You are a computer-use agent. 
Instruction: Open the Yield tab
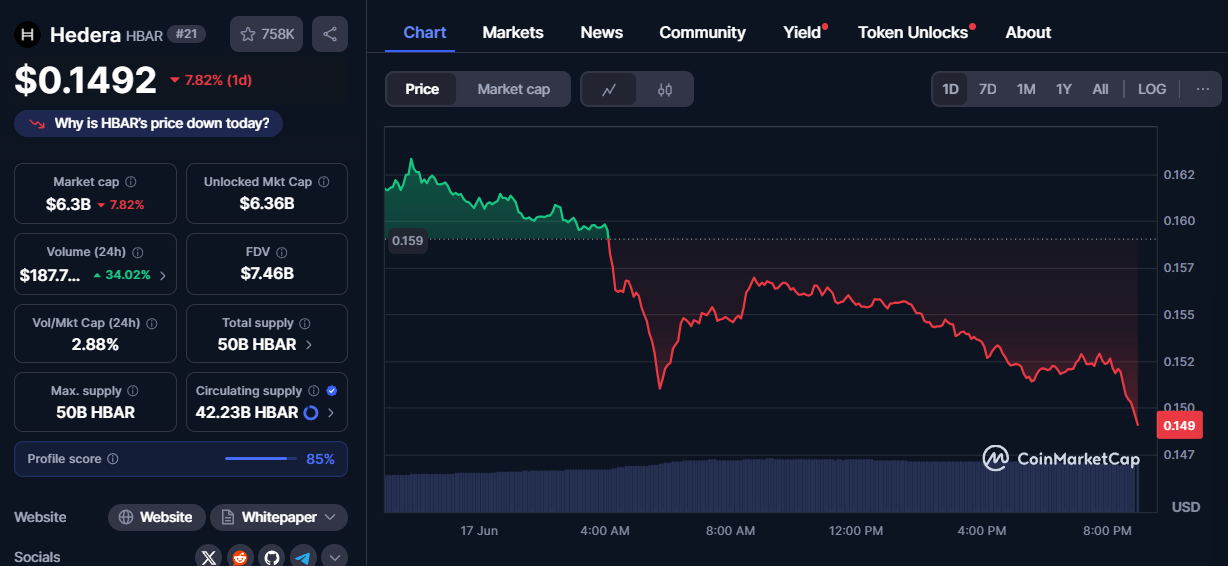pyautogui.click(x=802, y=32)
